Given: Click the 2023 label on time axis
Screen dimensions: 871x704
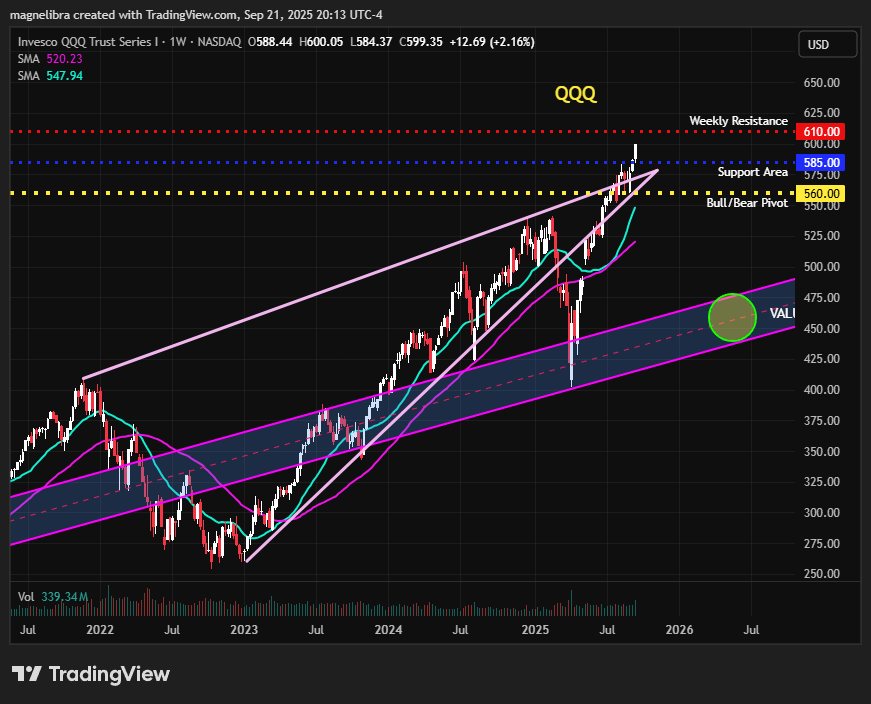Looking at the screenshot, I should point(244,630).
